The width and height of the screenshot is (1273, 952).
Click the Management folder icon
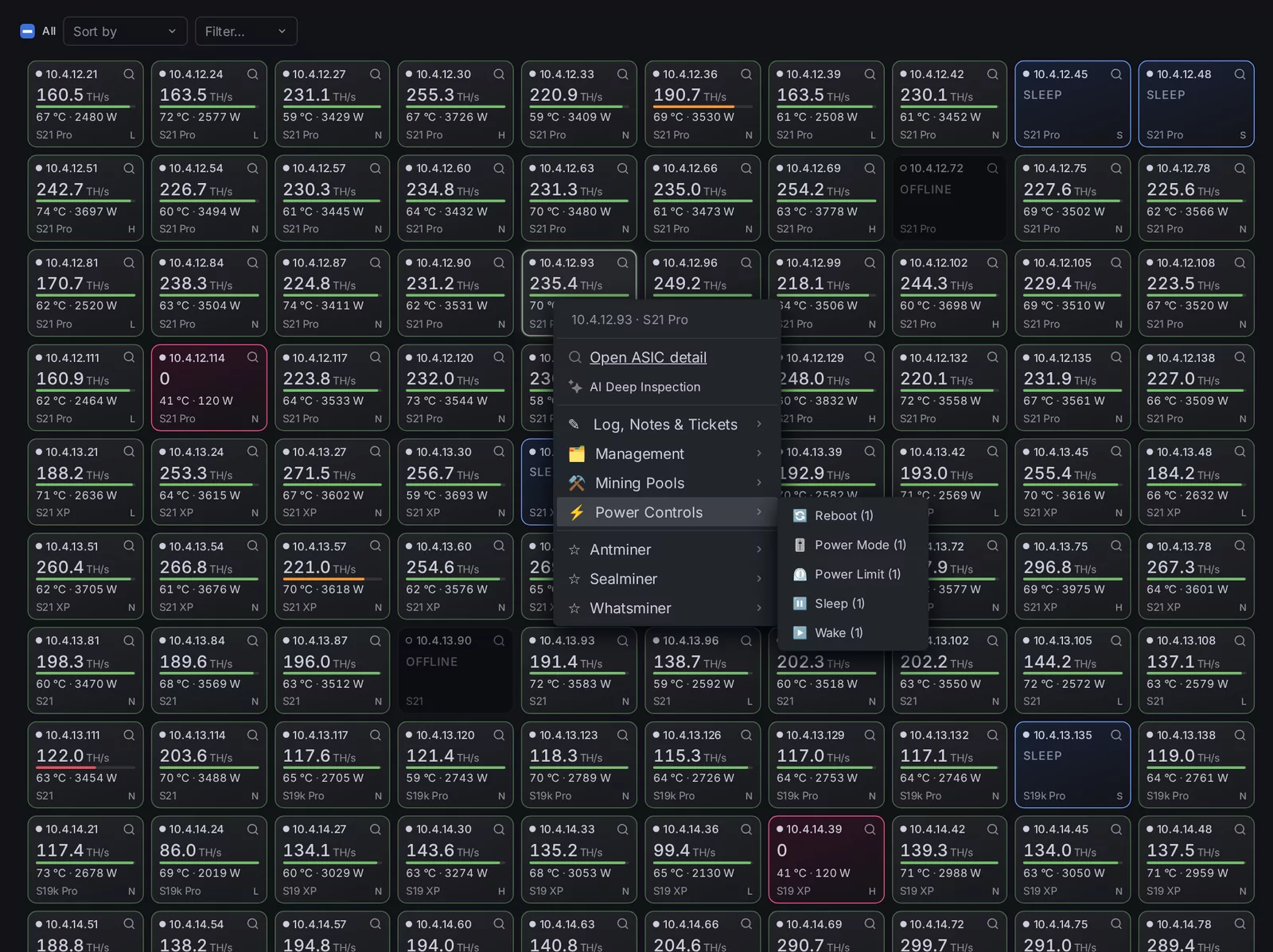tap(577, 454)
